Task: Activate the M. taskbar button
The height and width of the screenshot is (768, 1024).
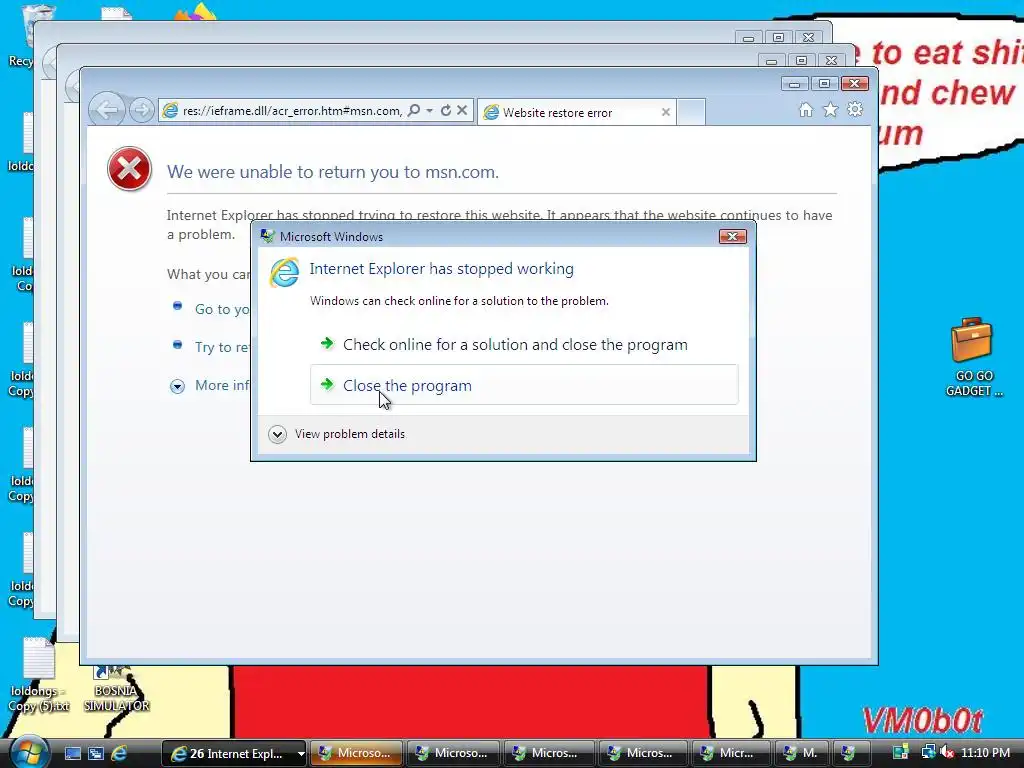Action: tap(801, 754)
